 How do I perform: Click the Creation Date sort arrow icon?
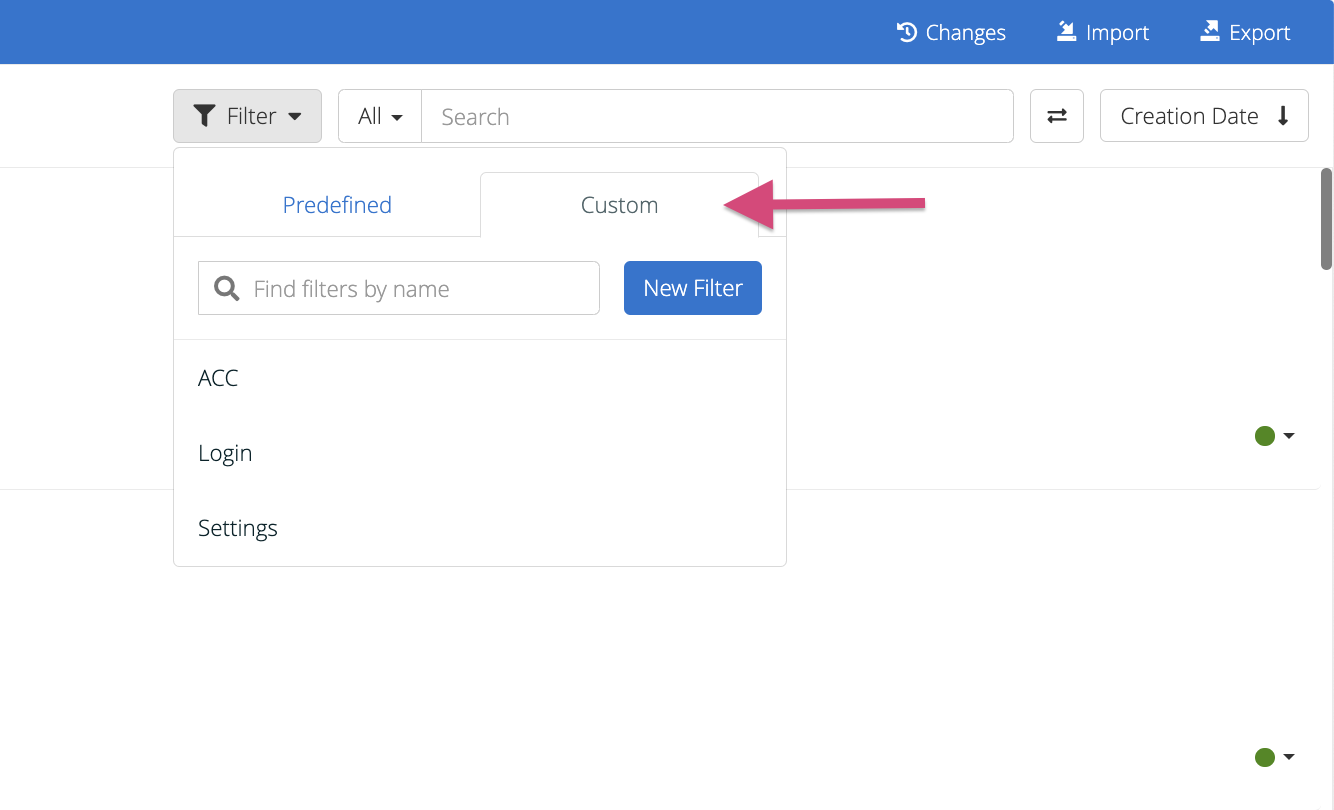click(x=1283, y=116)
